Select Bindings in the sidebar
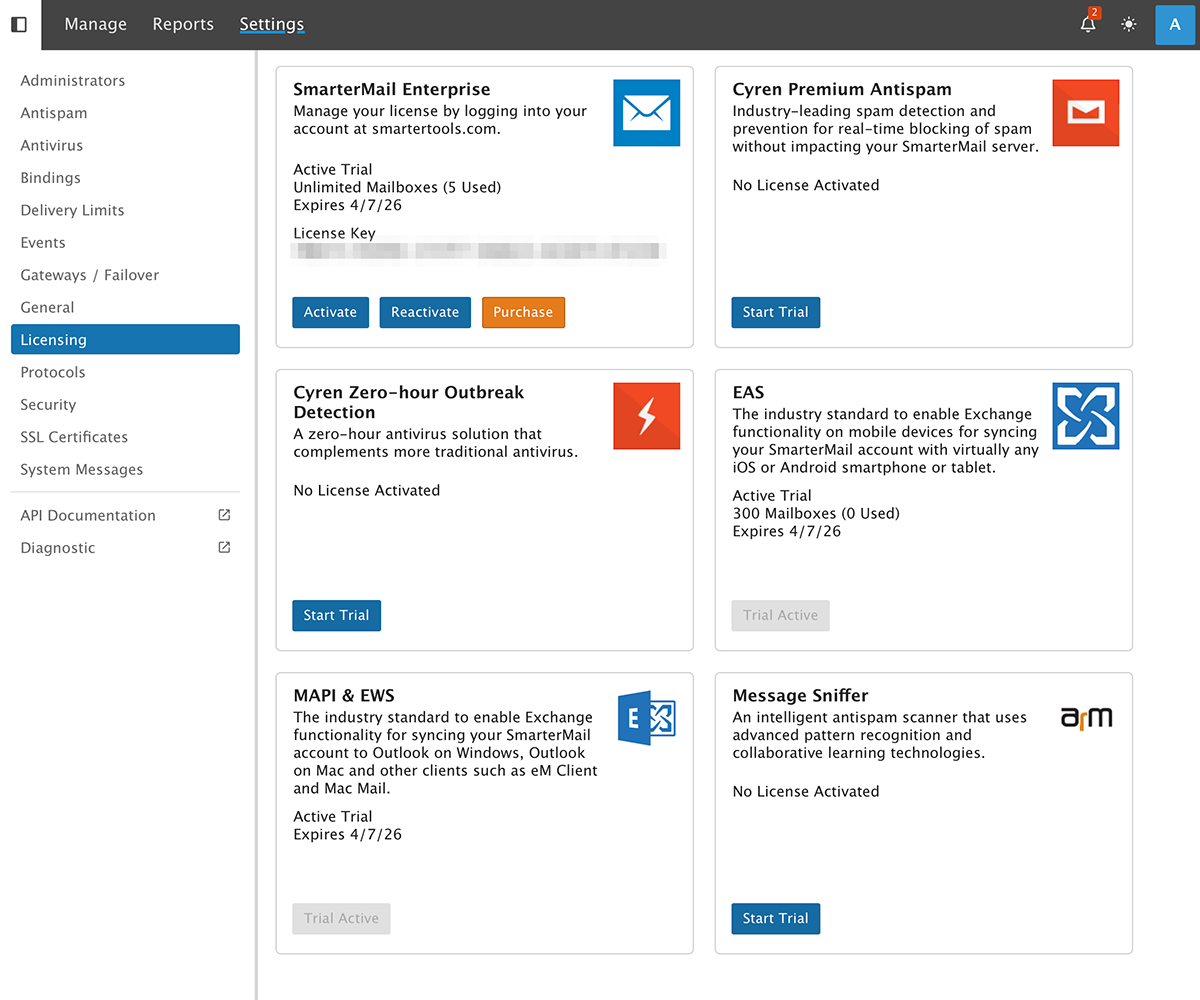 (51, 178)
